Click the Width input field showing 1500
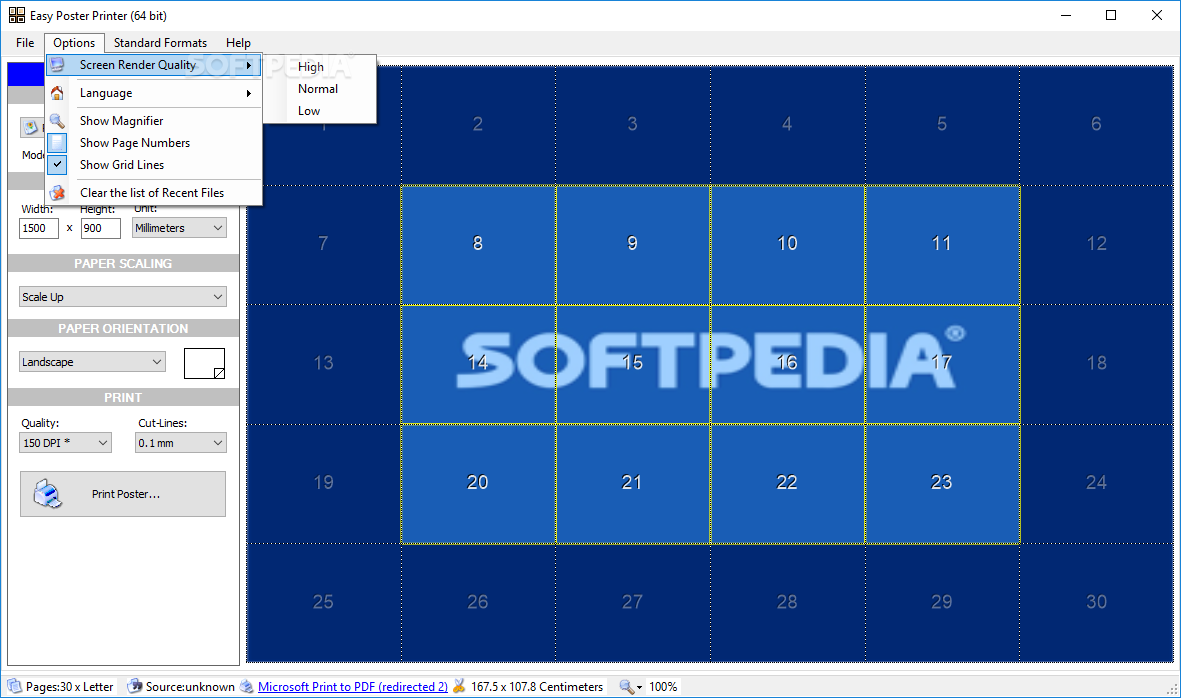1181x698 pixels. click(x=38, y=228)
